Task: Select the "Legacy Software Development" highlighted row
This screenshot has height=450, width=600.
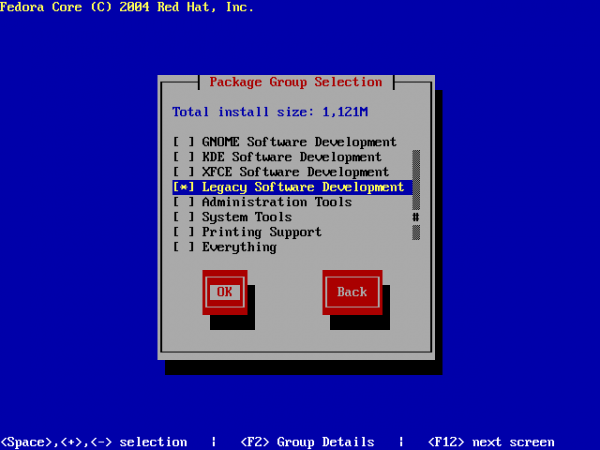Action: 292,187
